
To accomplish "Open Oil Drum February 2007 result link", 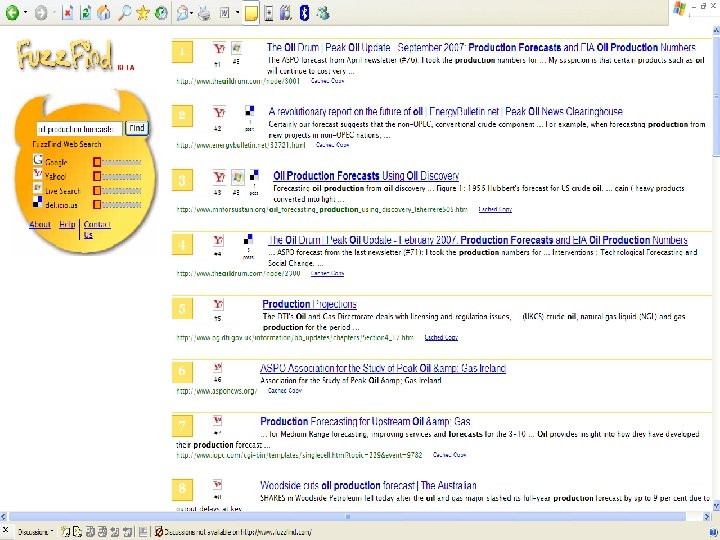I will click(x=478, y=240).
